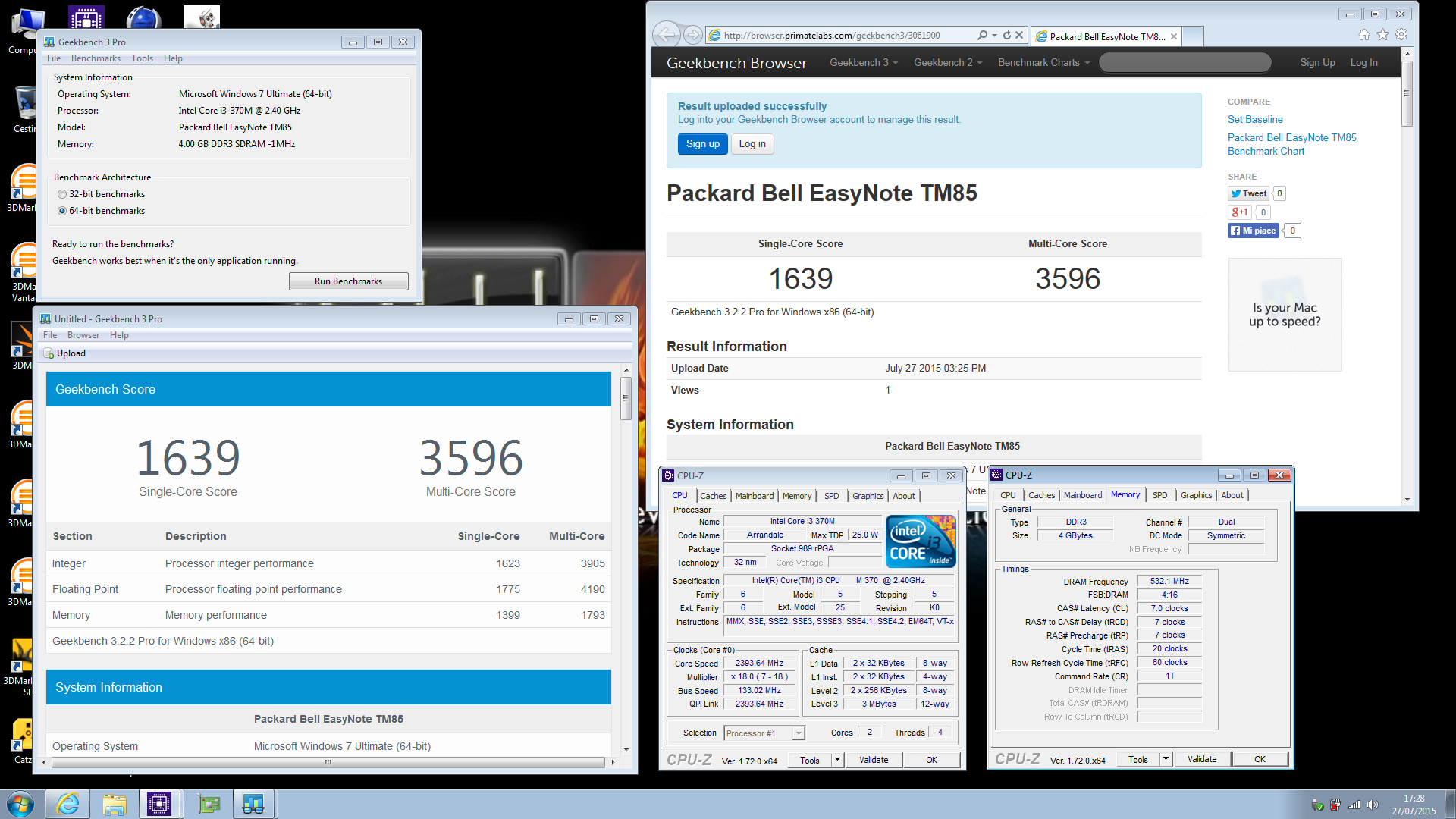Click the Show desktop button at taskbar end
The image size is (1456, 819).
[x=1449, y=804]
